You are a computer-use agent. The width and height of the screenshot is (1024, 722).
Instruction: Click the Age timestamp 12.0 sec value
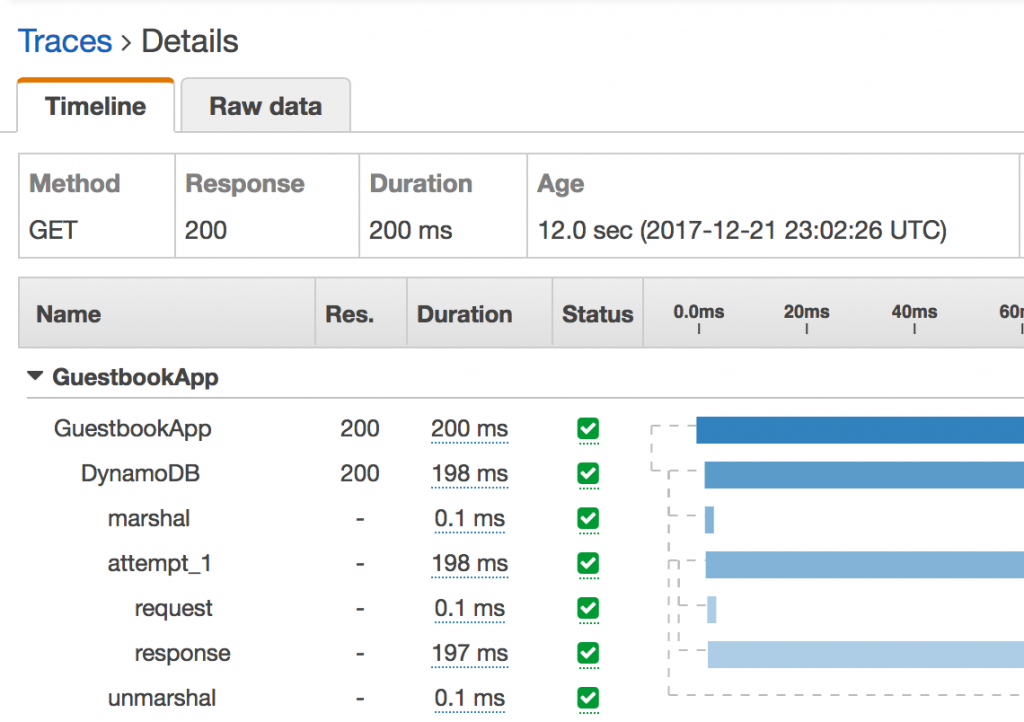pyautogui.click(x=742, y=230)
